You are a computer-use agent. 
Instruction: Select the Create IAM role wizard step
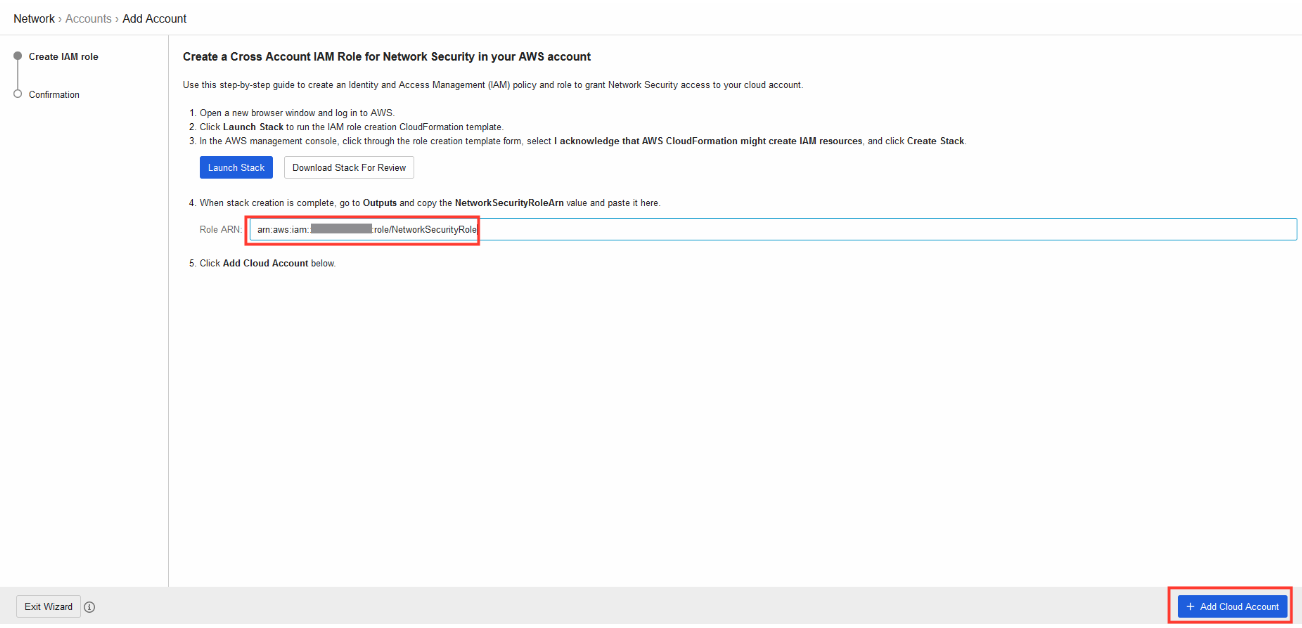[63, 57]
